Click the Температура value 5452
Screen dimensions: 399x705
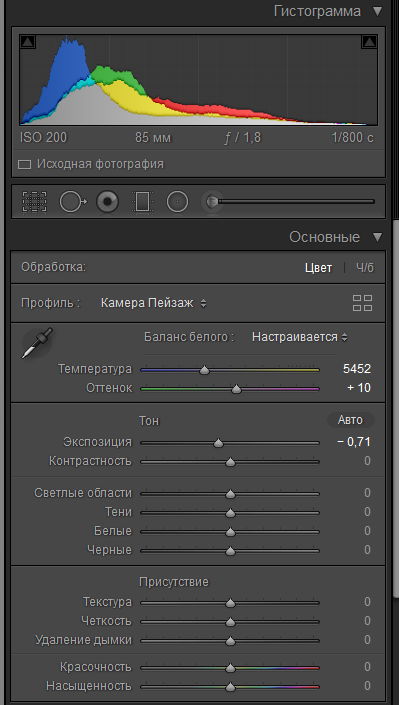click(x=357, y=369)
